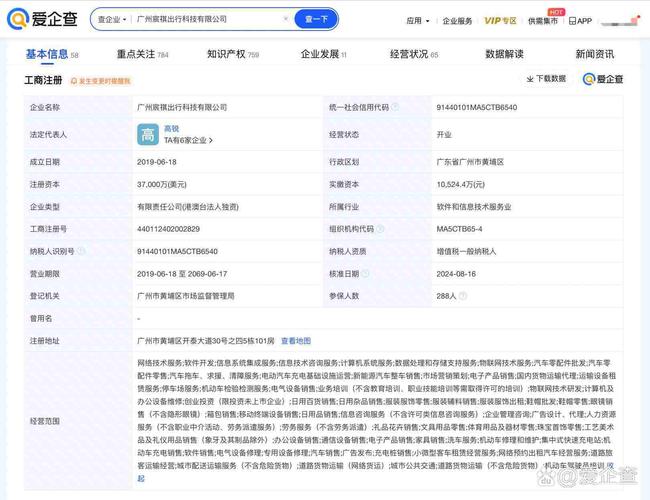Click the 发生变更时提醒我 bell reminder
Screen dimensions: 650x500
coord(101,81)
